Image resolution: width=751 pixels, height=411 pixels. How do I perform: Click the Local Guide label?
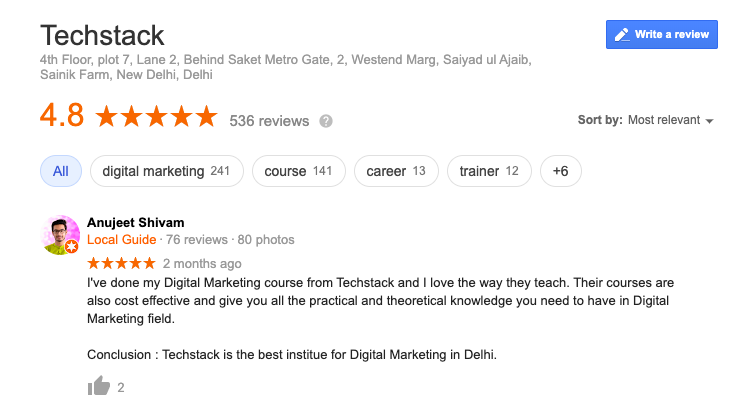(122, 240)
